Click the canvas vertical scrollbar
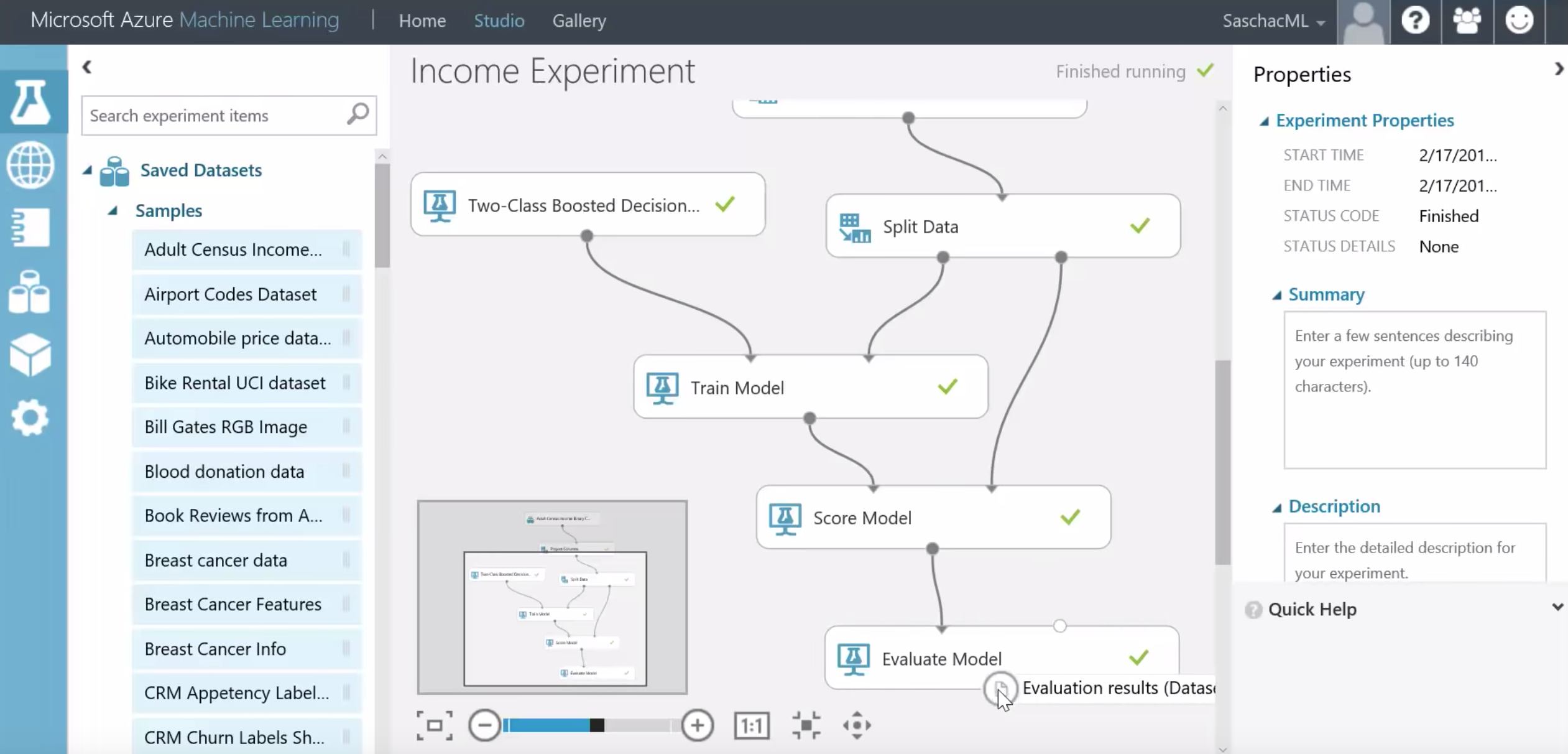This screenshot has height=754, width=1568. 1223,462
